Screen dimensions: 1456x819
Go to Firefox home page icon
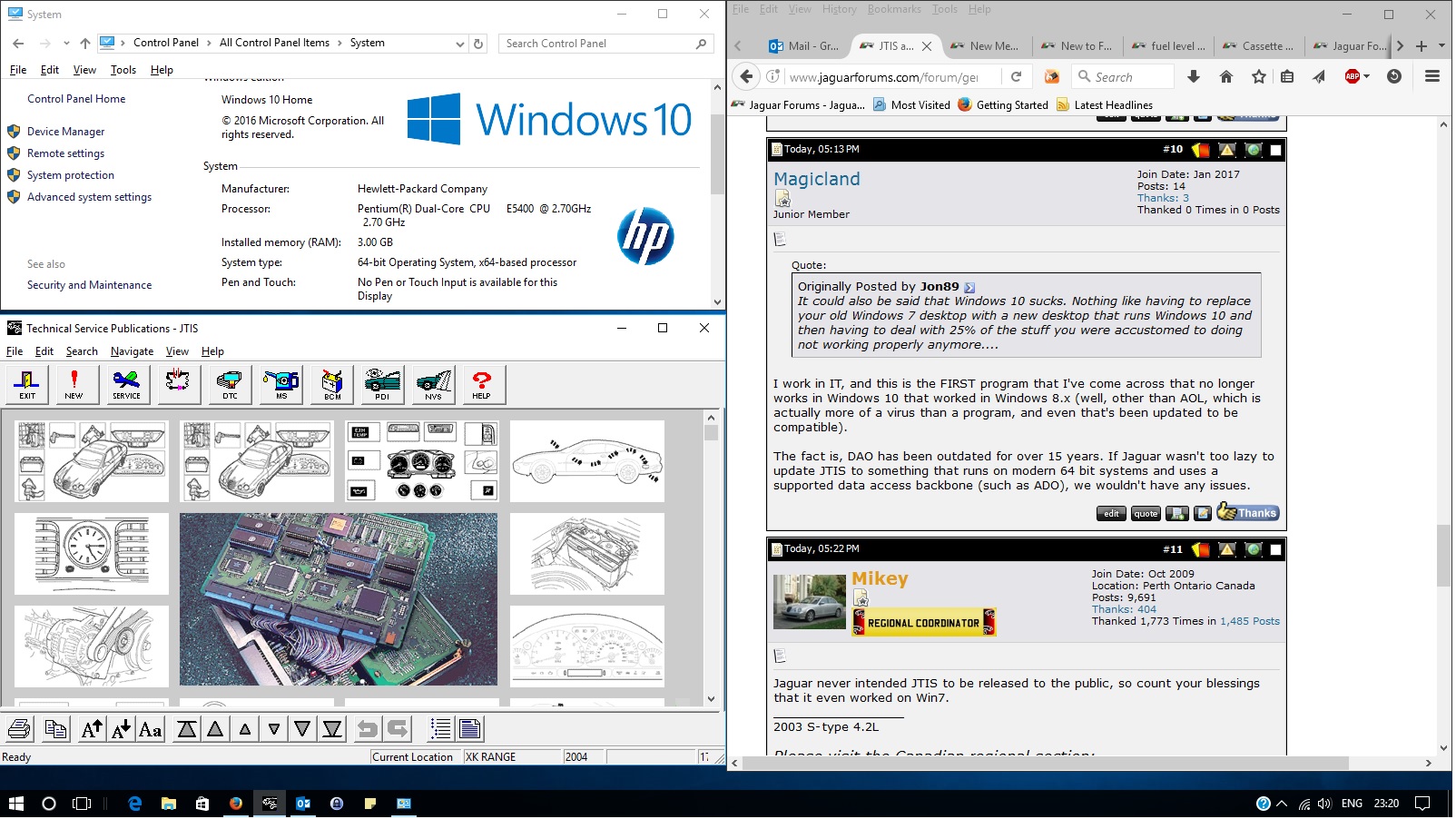1226,77
